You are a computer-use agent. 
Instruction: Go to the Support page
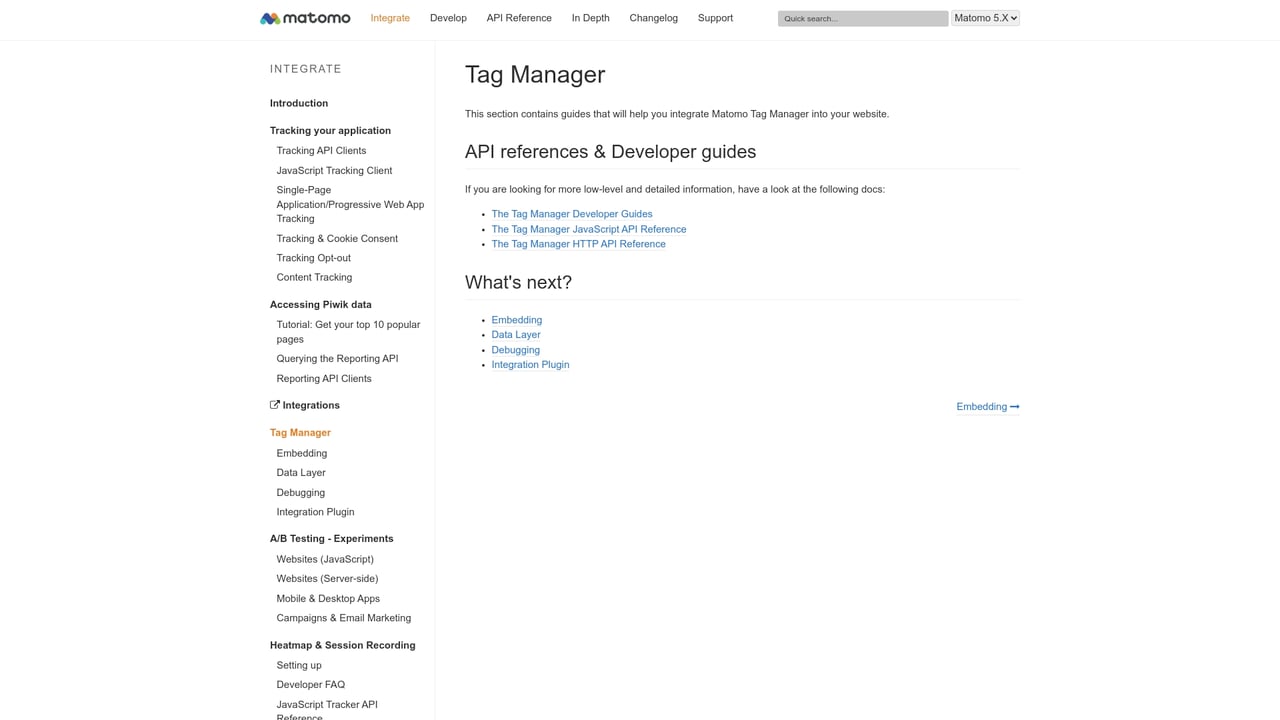point(715,17)
